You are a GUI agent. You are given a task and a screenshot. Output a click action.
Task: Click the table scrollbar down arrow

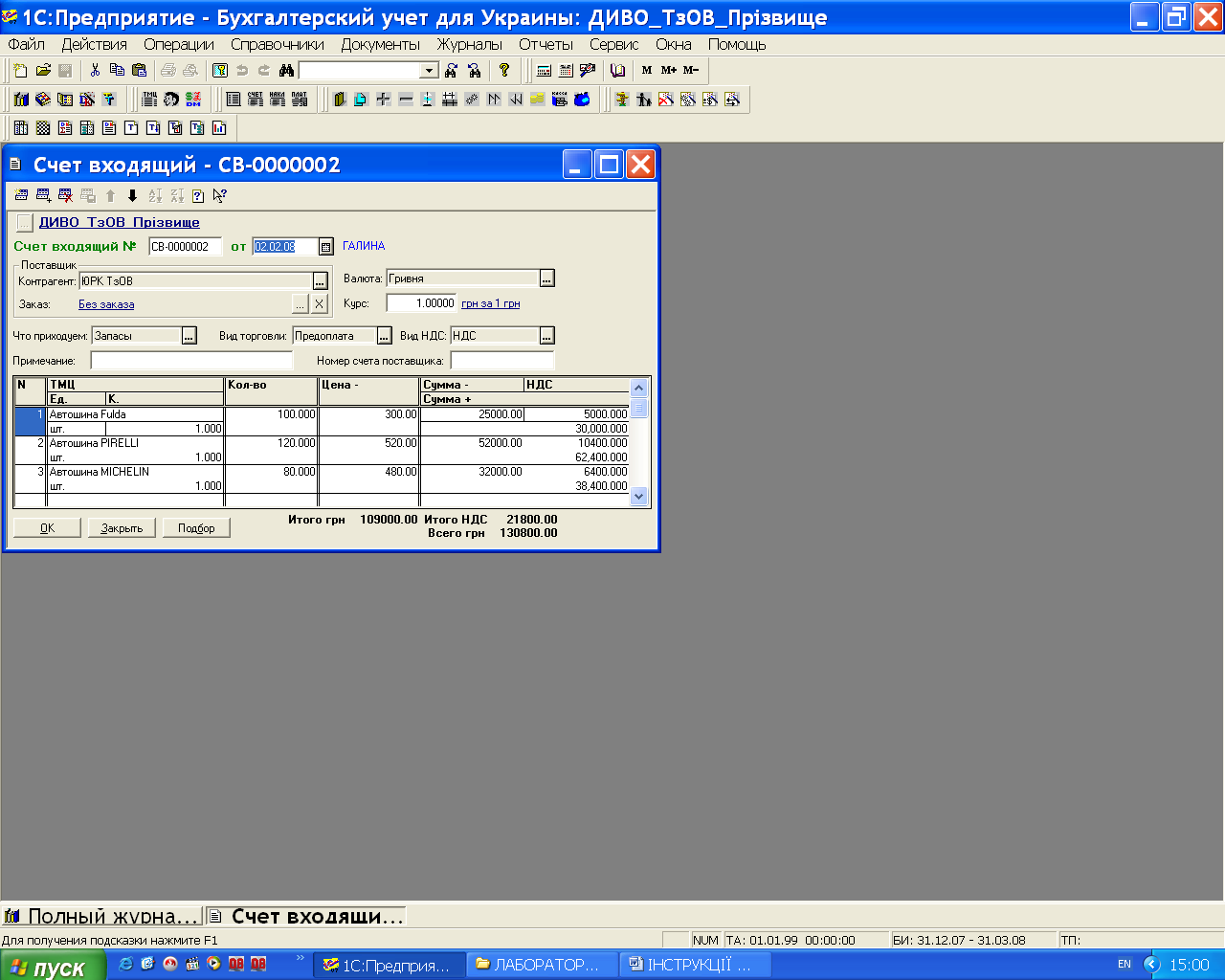click(x=639, y=496)
